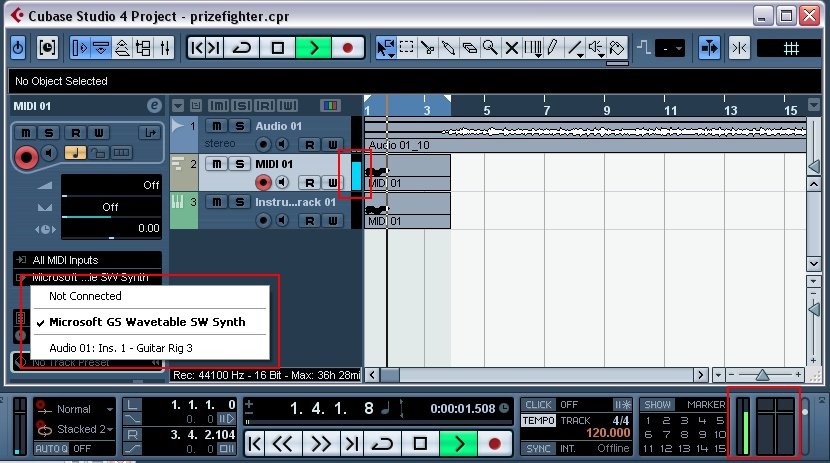830x463 pixels.
Task: Open track list global settings dropdown arrow
Action: (178, 106)
